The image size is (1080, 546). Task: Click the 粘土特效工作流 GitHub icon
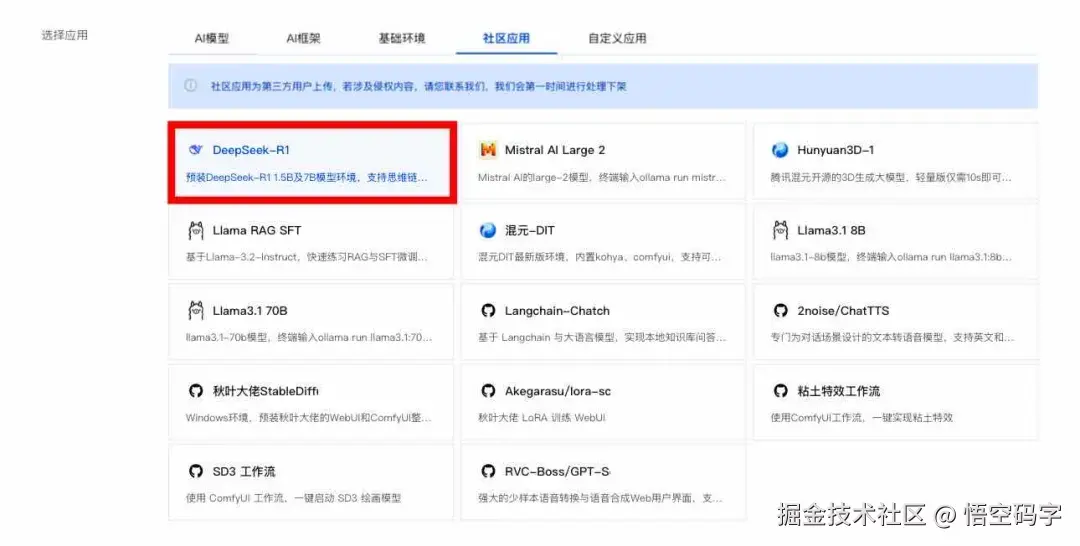coord(780,391)
